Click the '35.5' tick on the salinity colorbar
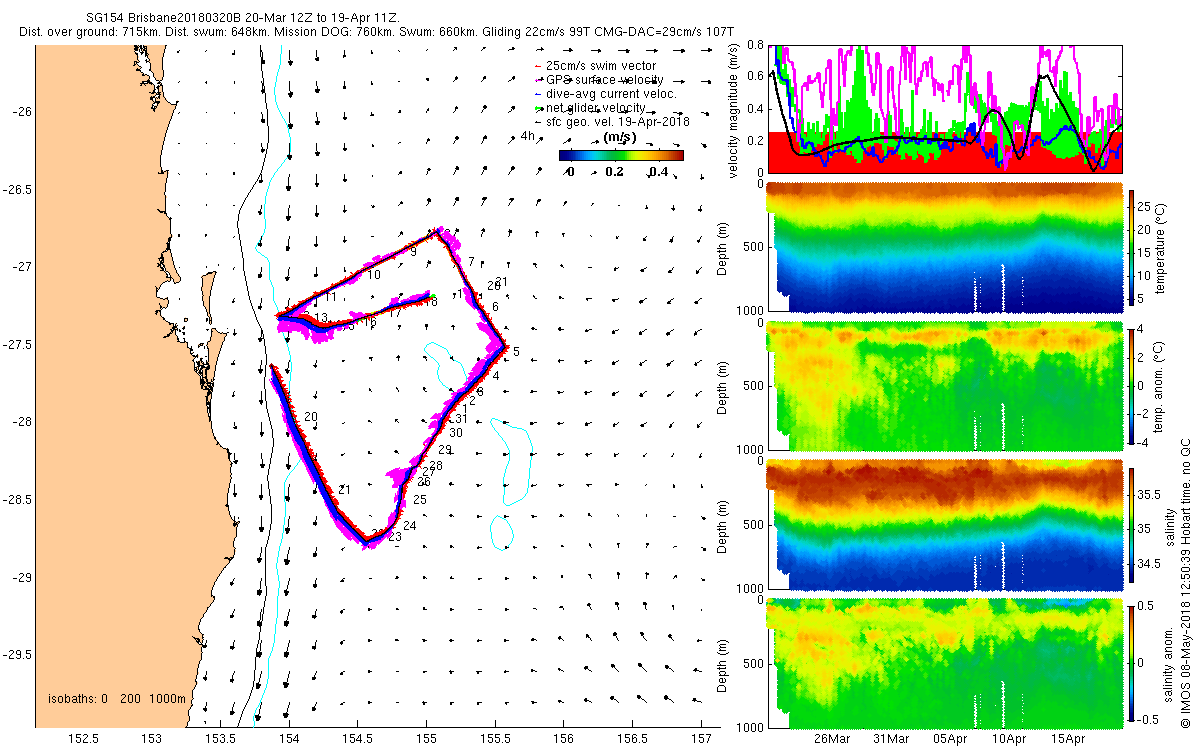The width and height of the screenshot is (1200, 750). pos(1150,494)
